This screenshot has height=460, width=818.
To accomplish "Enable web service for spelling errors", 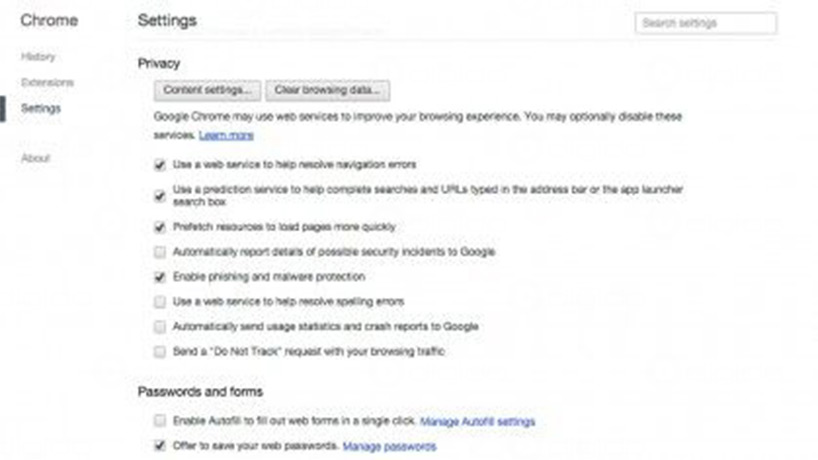I will pyautogui.click(x=160, y=302).
